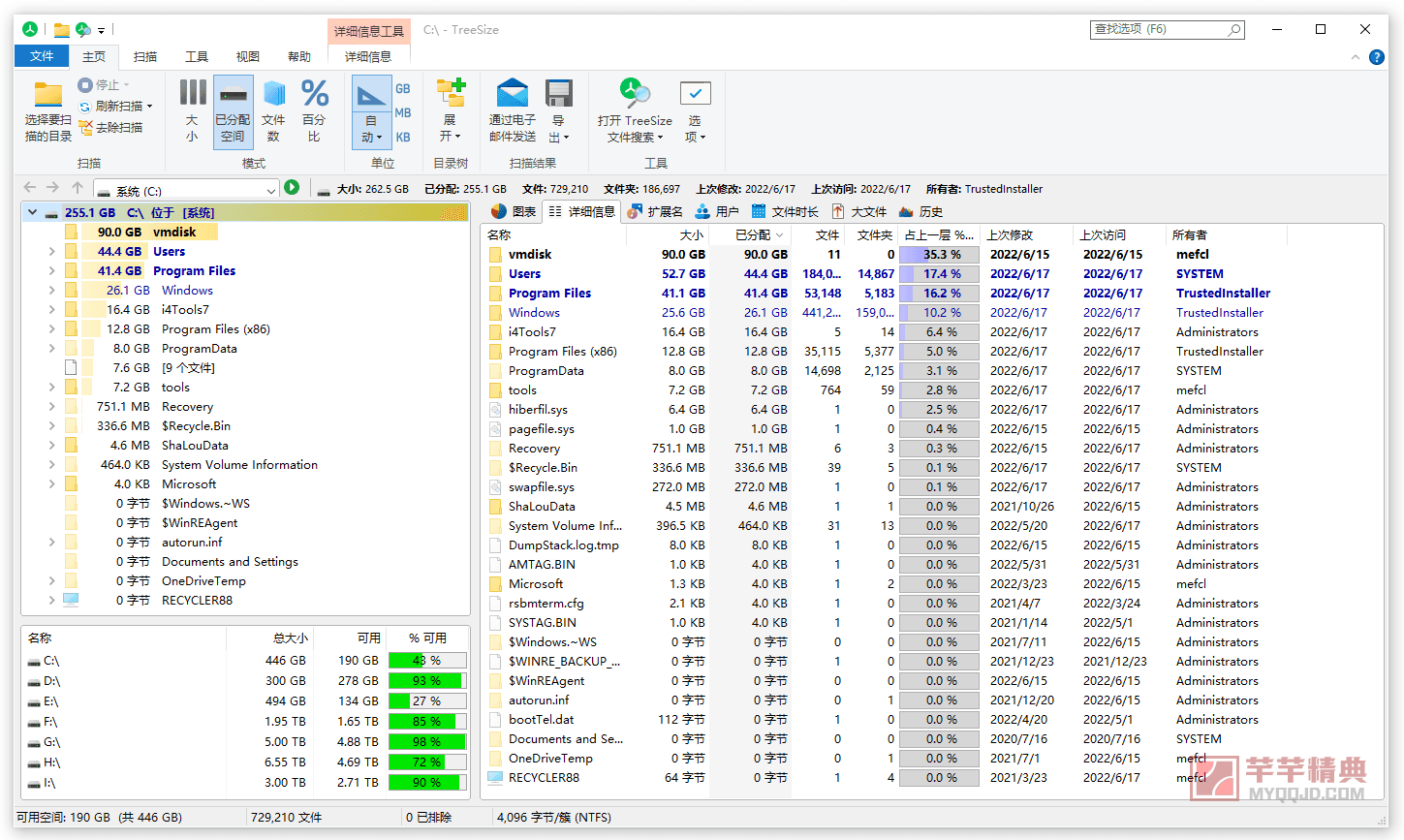Set display unit to MB
Image resolution: width=1404 pixels, height=840 pixels.
click(403, 112)
